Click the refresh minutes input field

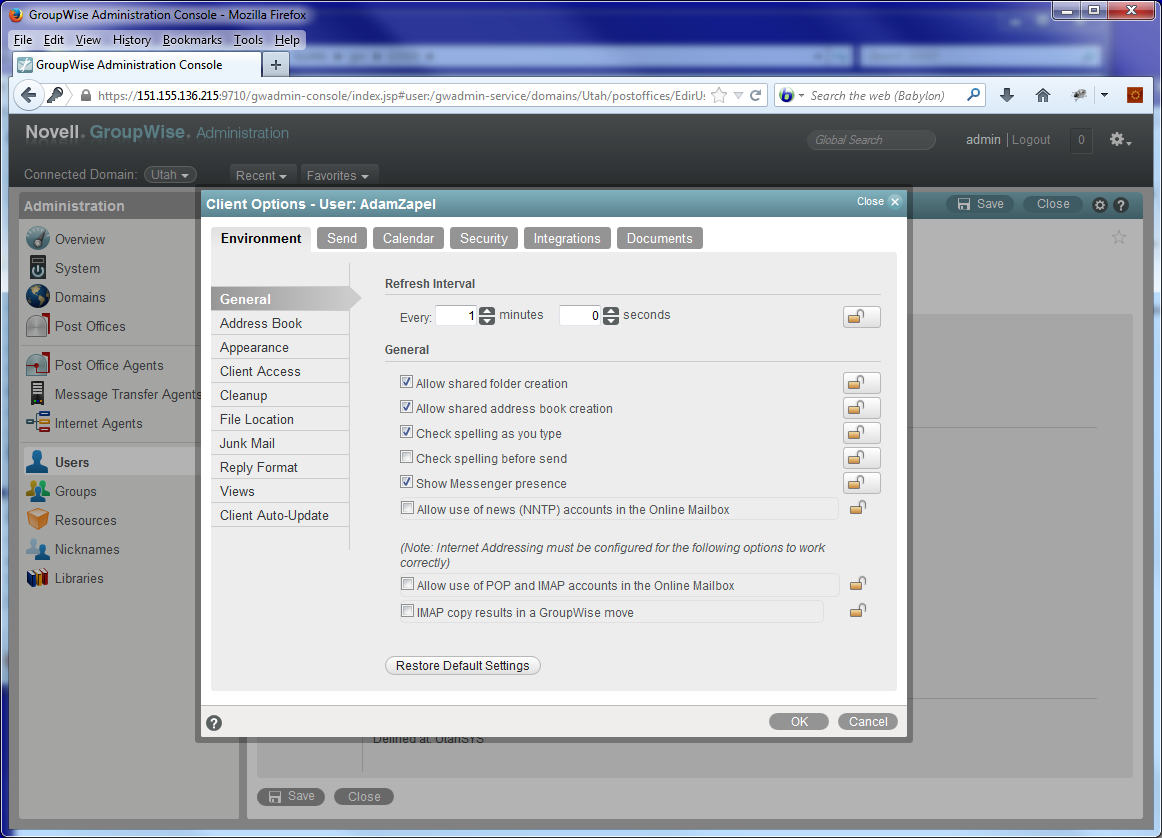(x=456, y=316)
